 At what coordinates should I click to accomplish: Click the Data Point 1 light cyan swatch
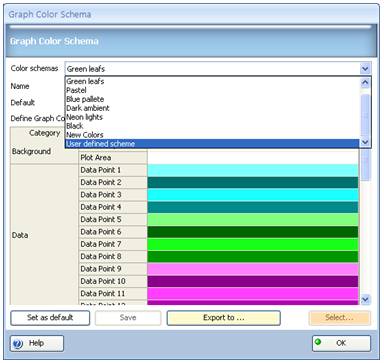point(253,170)
